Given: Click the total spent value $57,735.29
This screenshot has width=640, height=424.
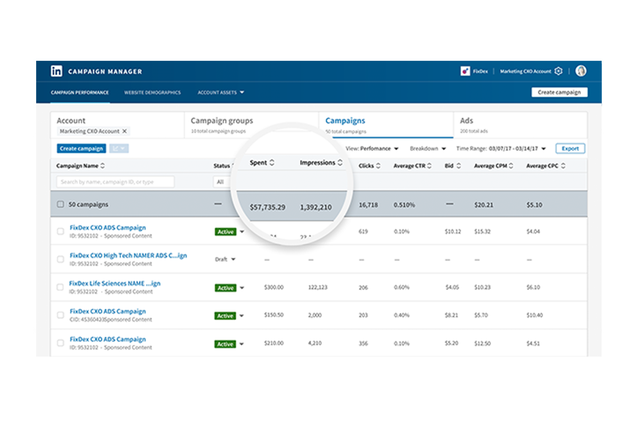Looking at the screenshot, I should coord(267,207).
